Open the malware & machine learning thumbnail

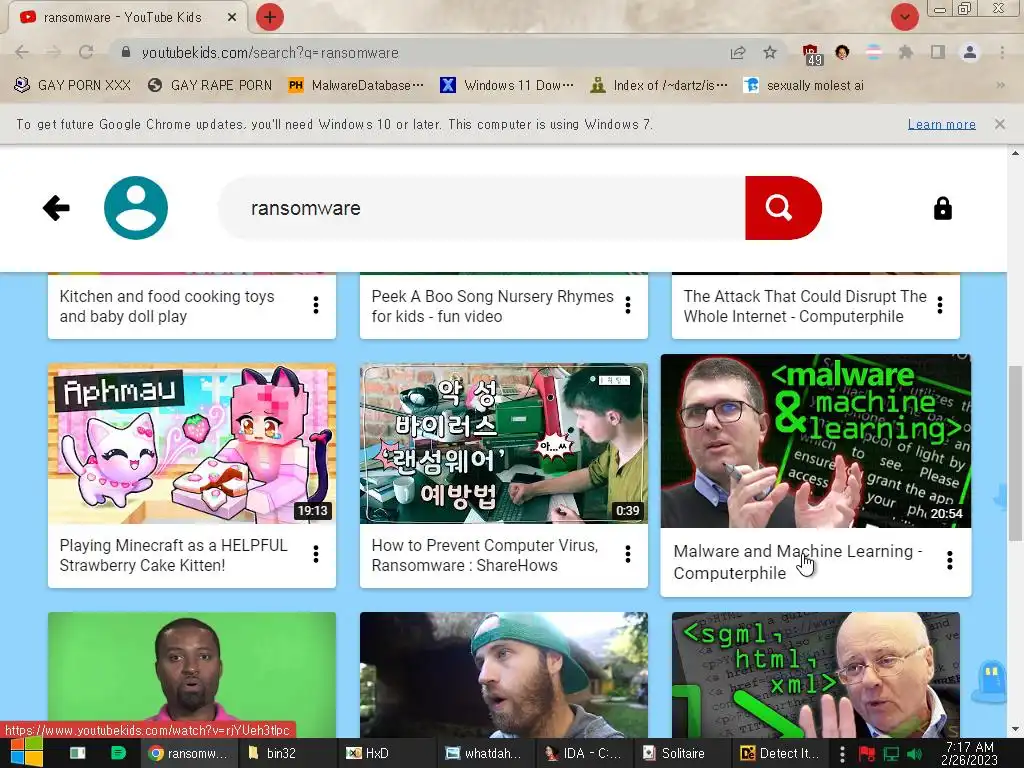(x=816, y=441)
